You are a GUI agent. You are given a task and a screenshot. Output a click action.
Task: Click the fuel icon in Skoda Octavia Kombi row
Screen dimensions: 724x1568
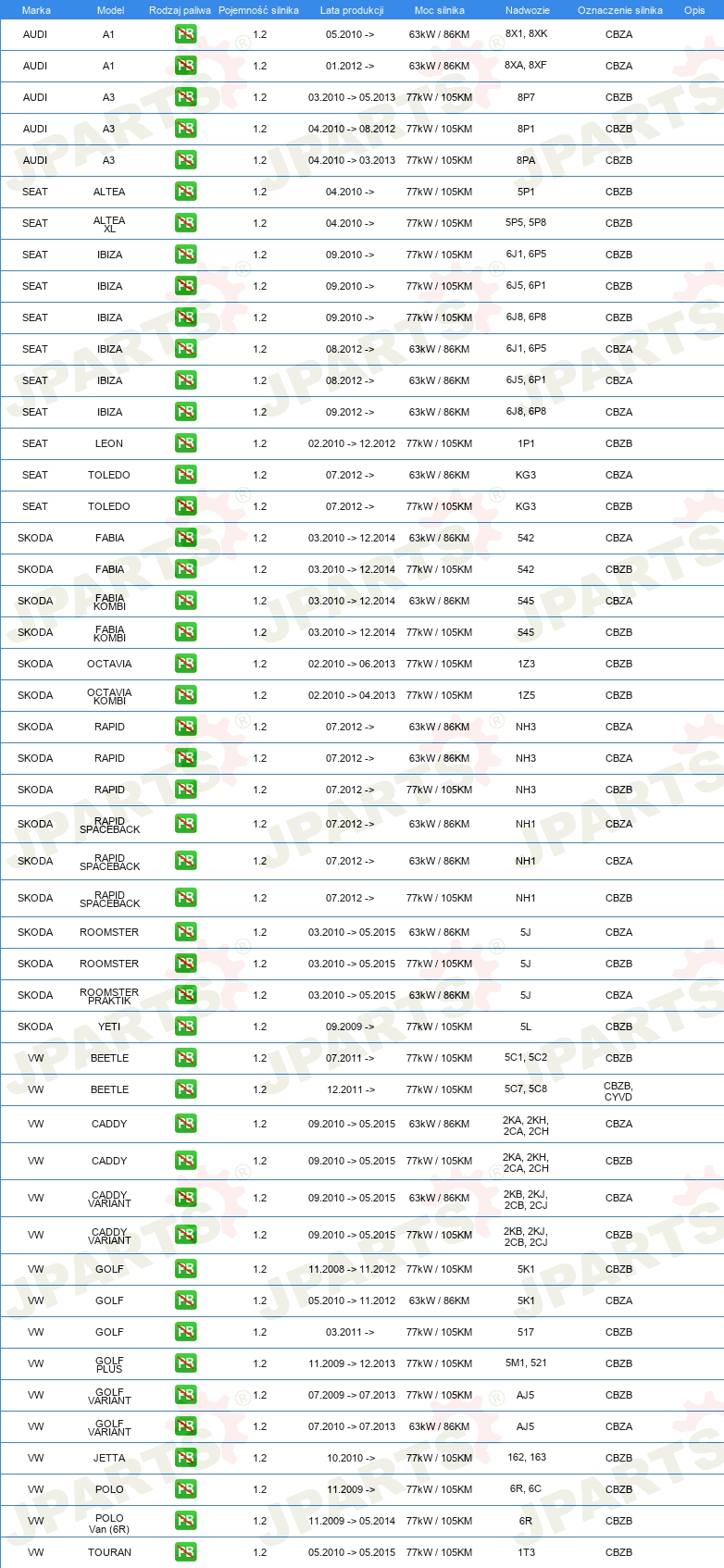(x=185, y=695)
